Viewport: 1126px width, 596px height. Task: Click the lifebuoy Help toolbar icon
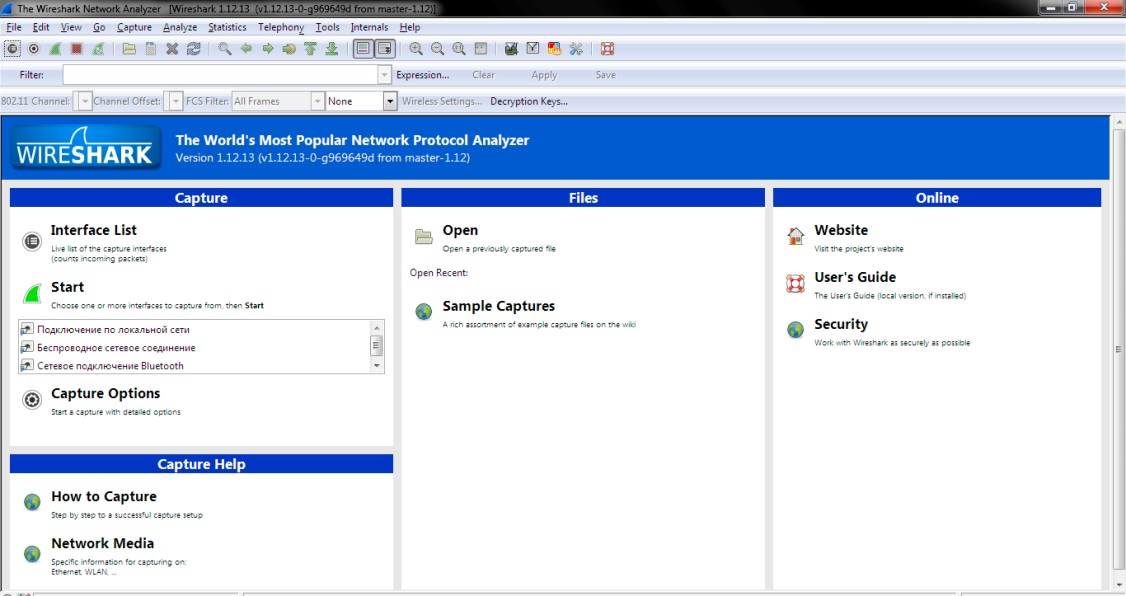(x=608, y=49)
